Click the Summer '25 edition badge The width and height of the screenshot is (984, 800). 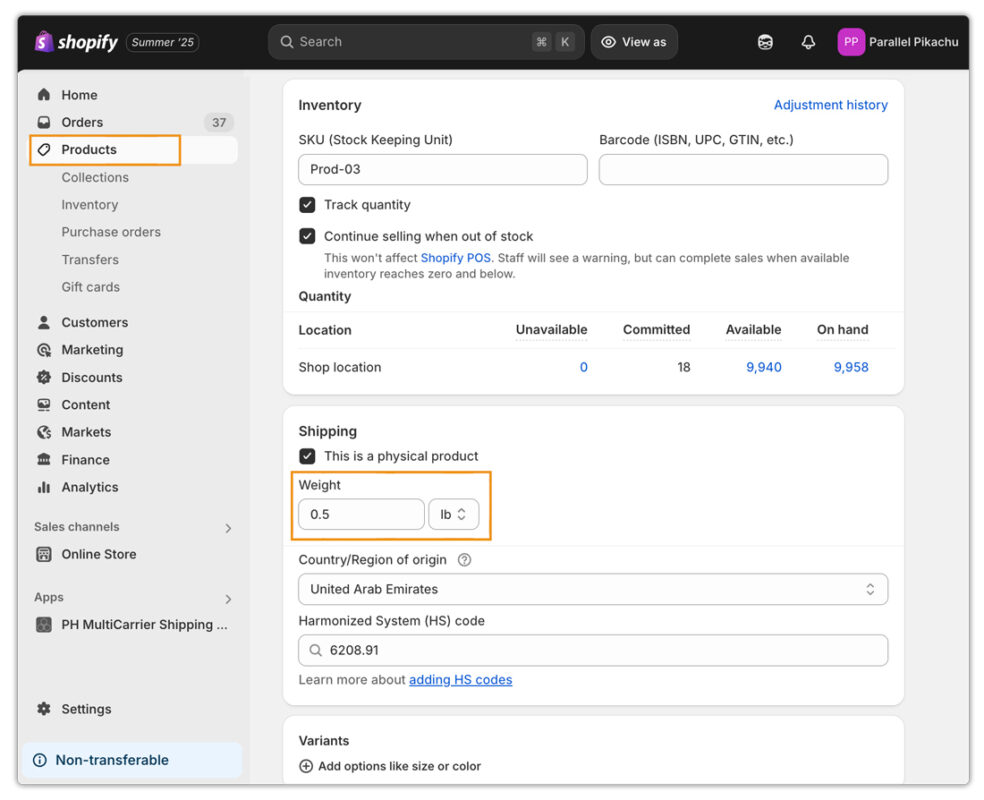163,42
